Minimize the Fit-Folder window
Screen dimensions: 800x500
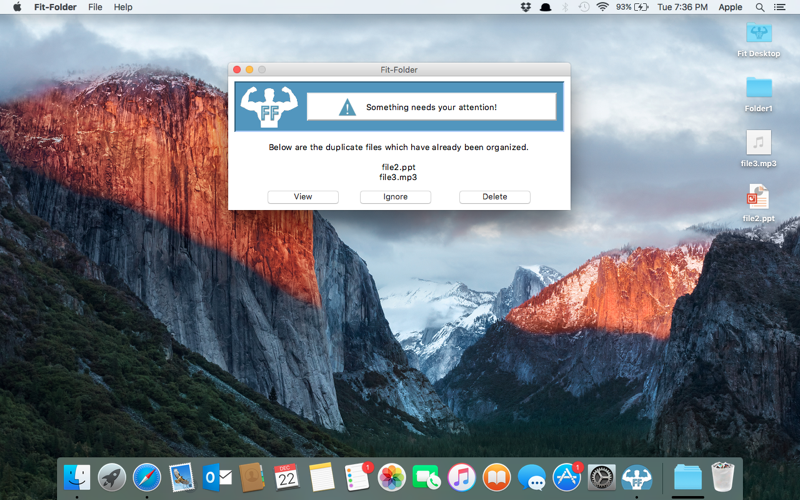[249, 69]
